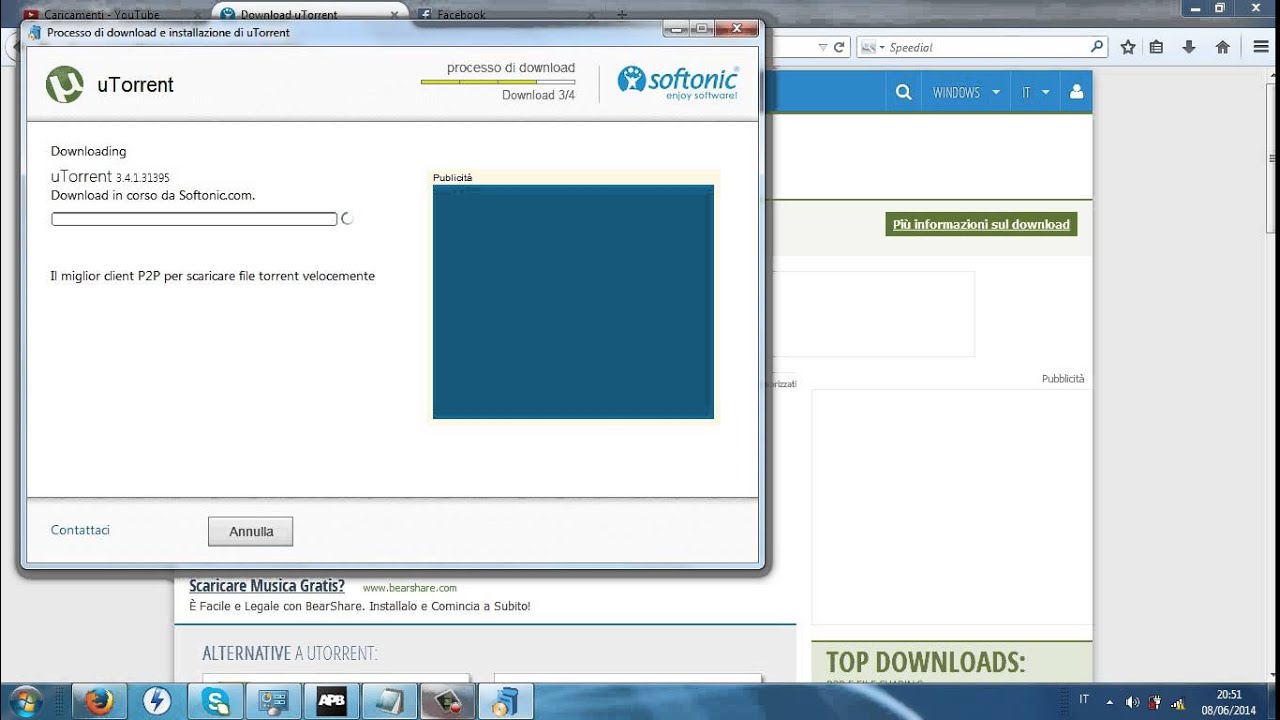Open the URL history dropdown arrow
Screen dimensions: 1280x720
(x=823, y=47)
